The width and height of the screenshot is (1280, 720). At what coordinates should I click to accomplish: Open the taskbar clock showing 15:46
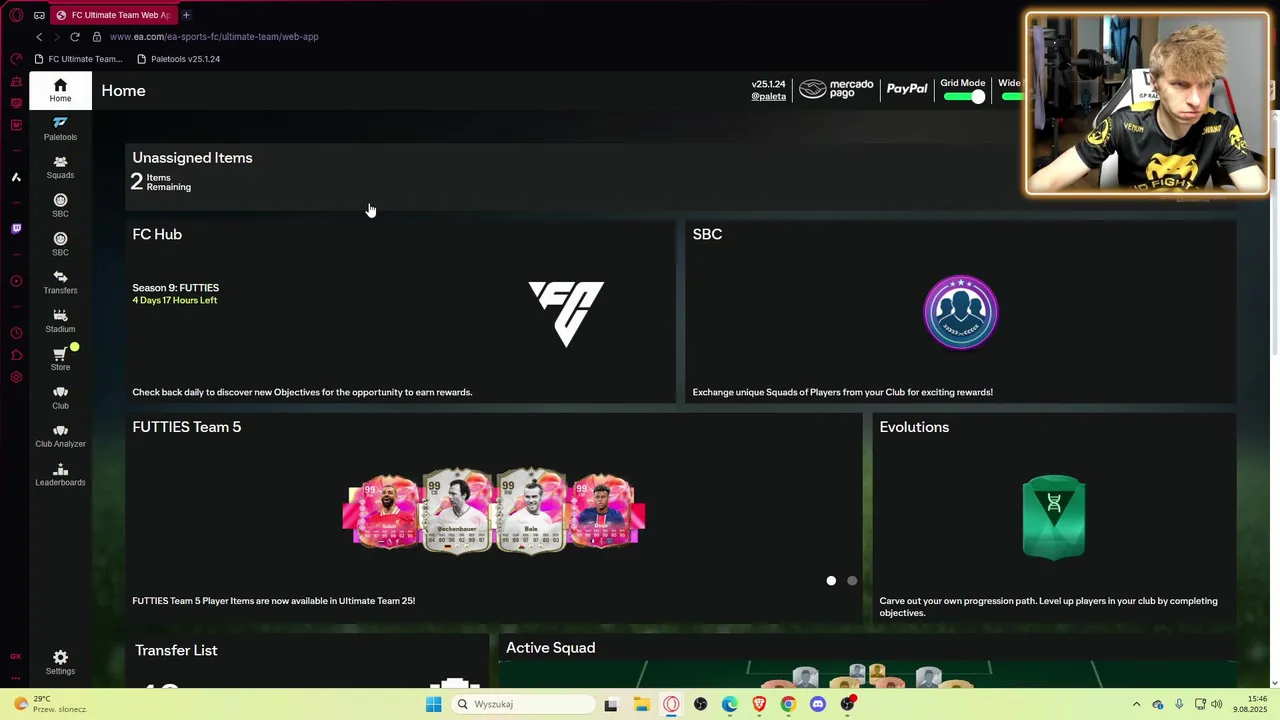pos(1251,704)
